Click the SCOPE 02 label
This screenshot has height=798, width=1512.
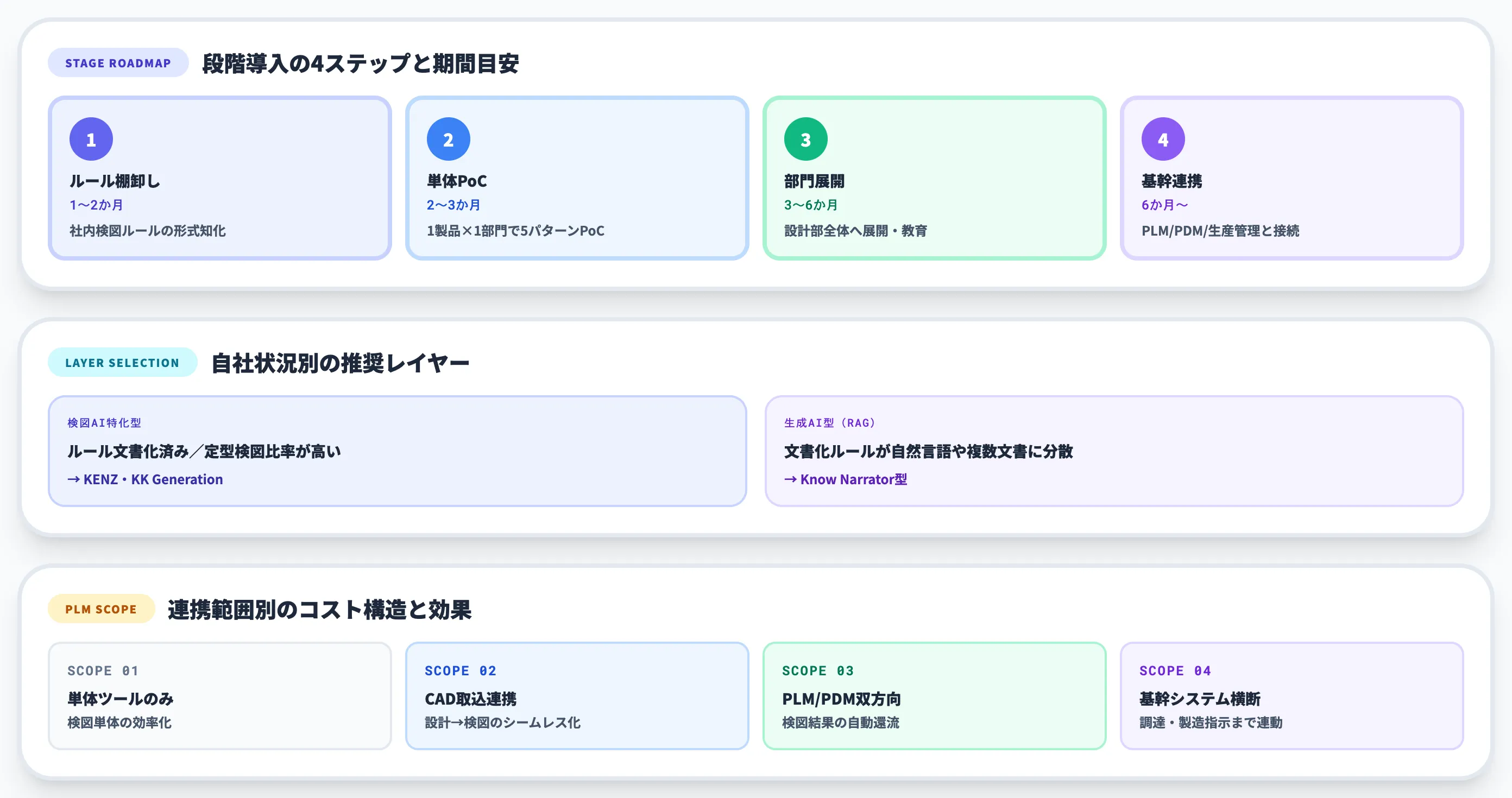[460, 670]
